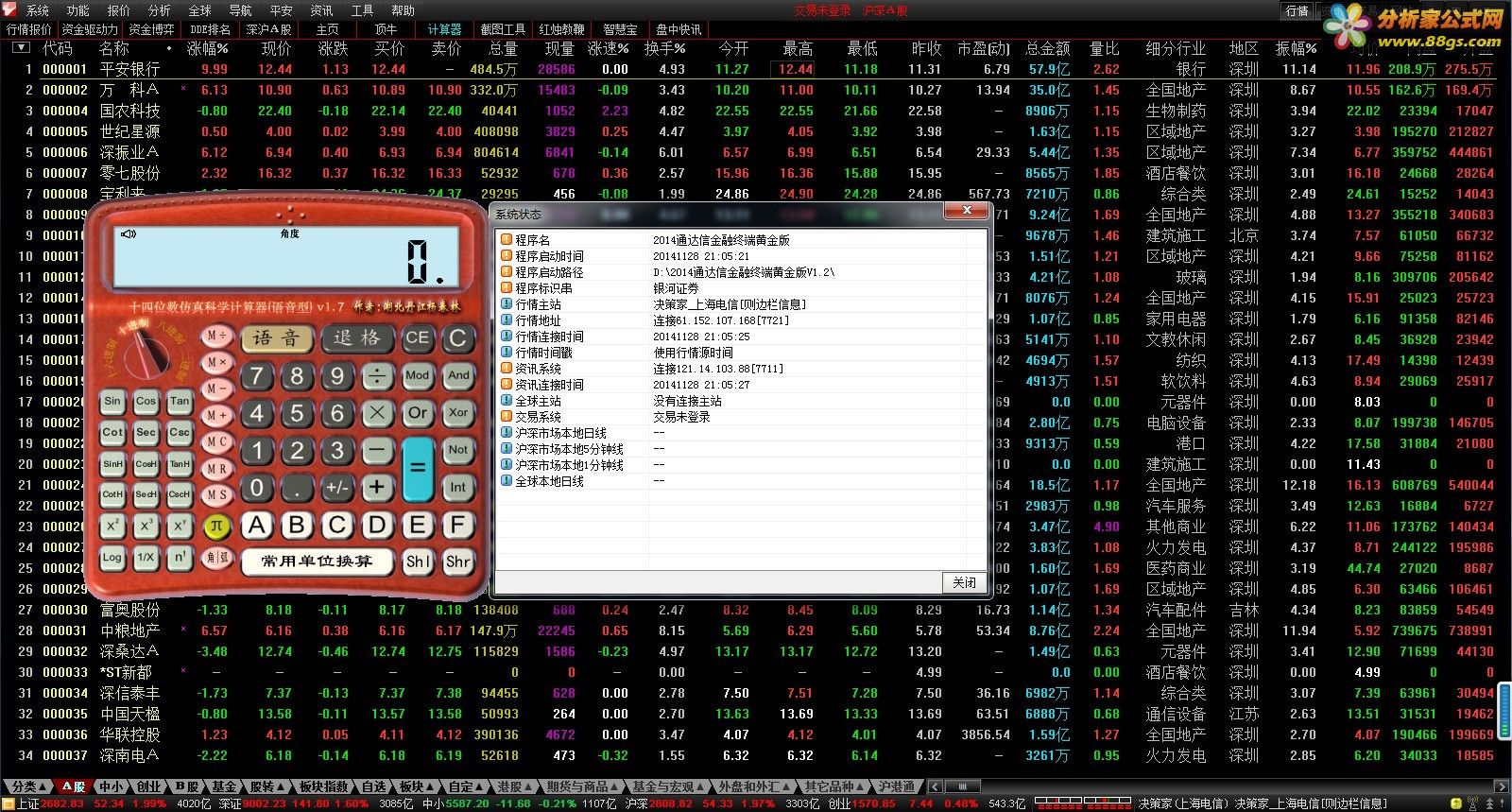1512x812 pixels.
Task: Open the 工具 menu
Action: coord(363,10)
